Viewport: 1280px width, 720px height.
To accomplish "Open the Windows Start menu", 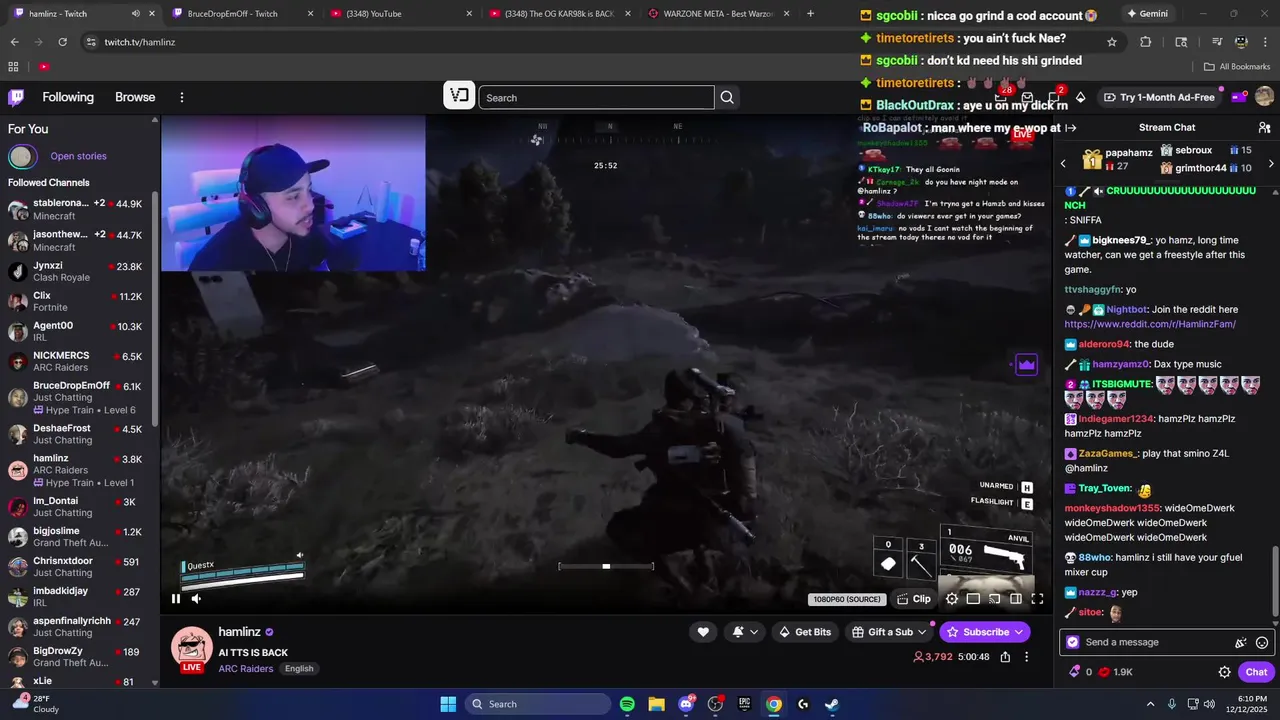I will [x=448, y=704].
